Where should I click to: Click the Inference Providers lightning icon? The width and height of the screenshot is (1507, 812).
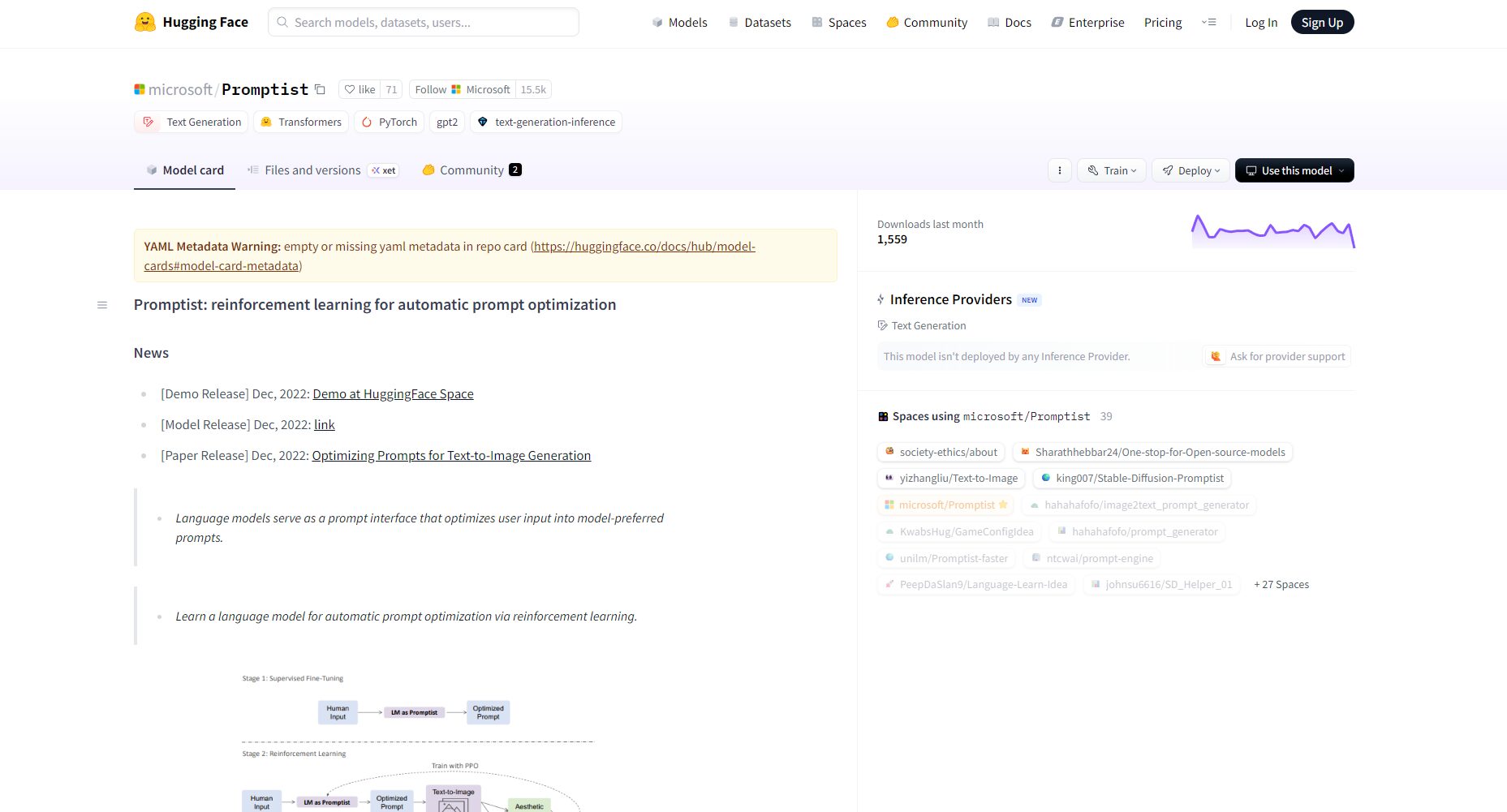(x=881, y=299)
